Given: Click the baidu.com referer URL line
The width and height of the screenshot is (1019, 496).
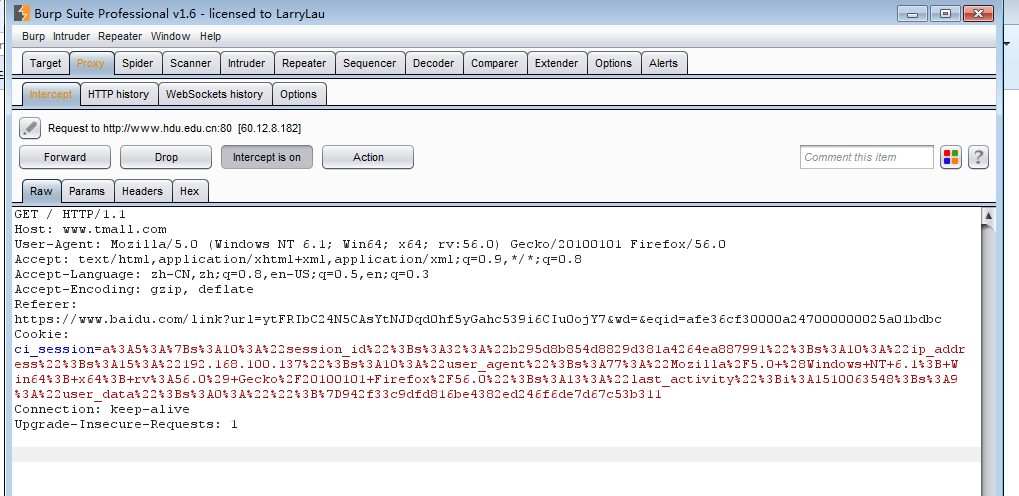Looking at the screenshot, I should 478,319.
